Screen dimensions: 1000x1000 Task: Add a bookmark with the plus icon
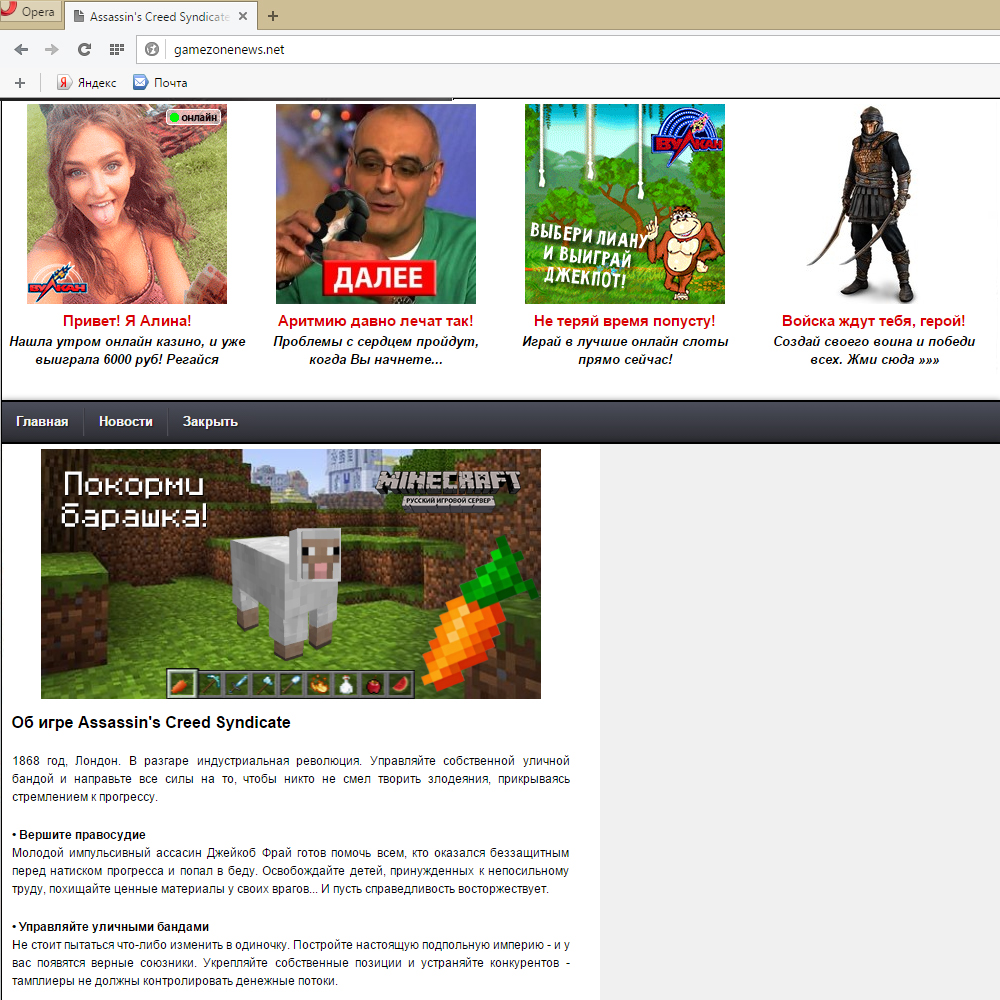click(20, 83)
